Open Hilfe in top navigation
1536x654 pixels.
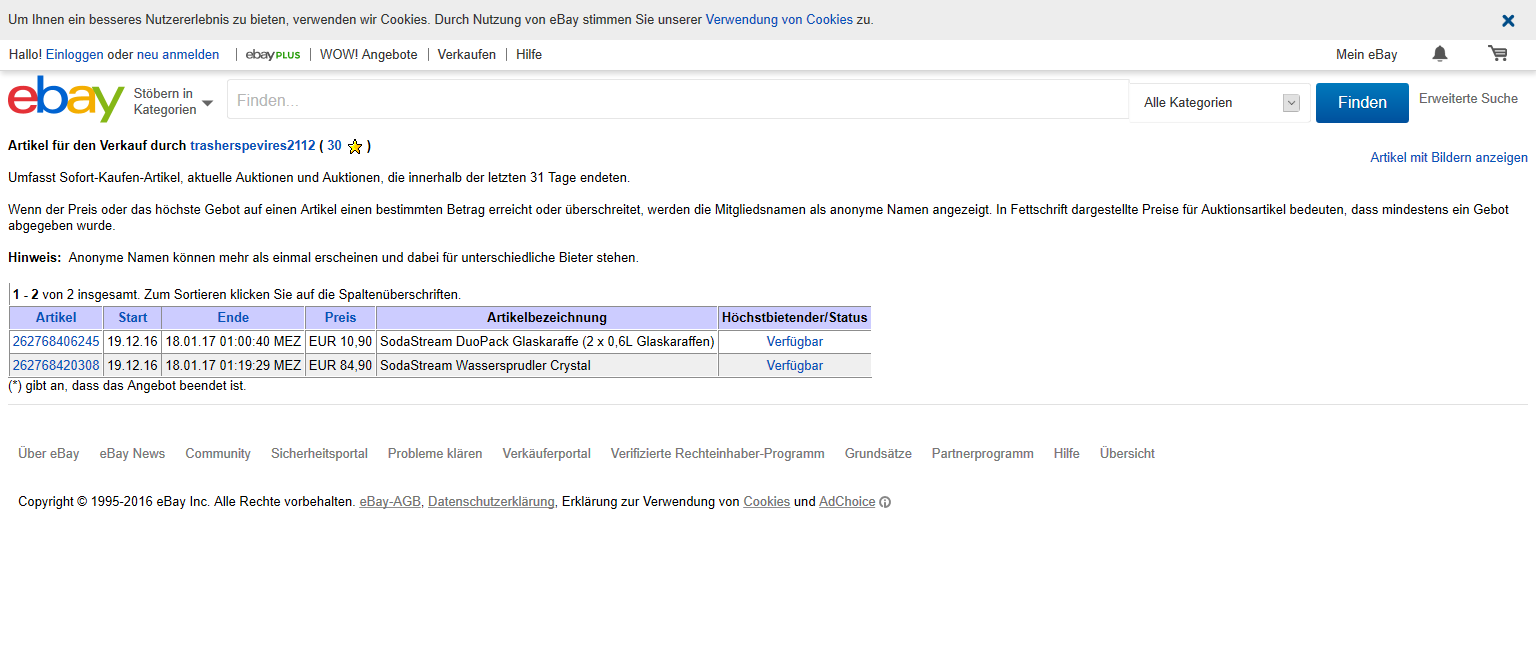pos(529,55)
